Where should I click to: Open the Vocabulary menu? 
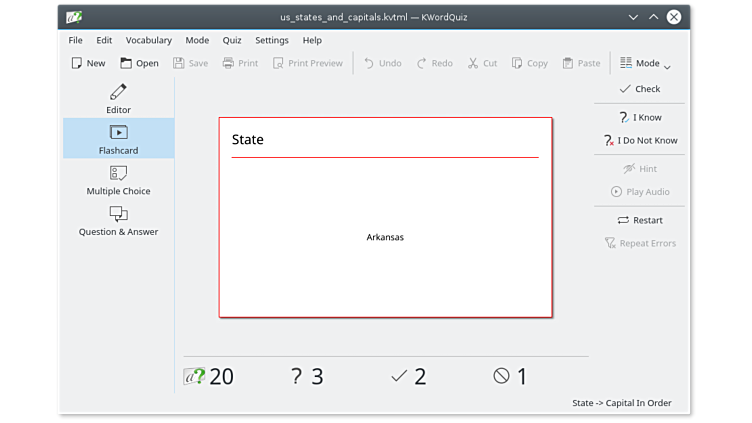[148, 40]
